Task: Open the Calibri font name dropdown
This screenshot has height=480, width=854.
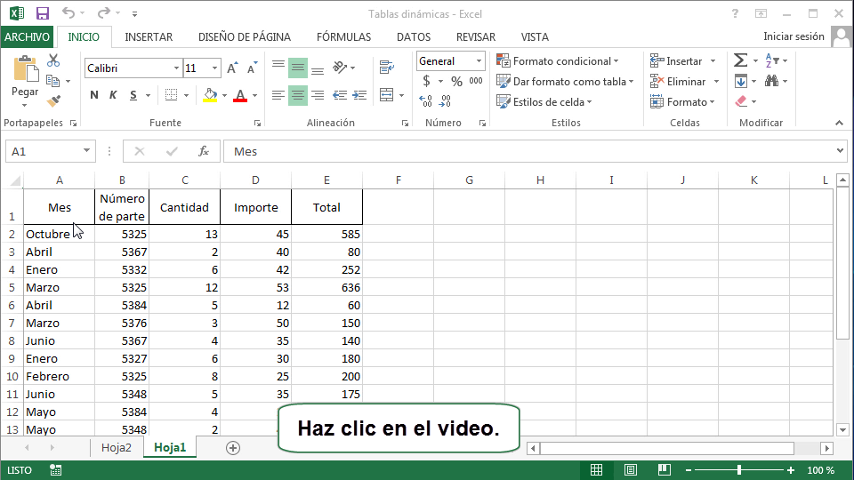Action: click(176, 68)
